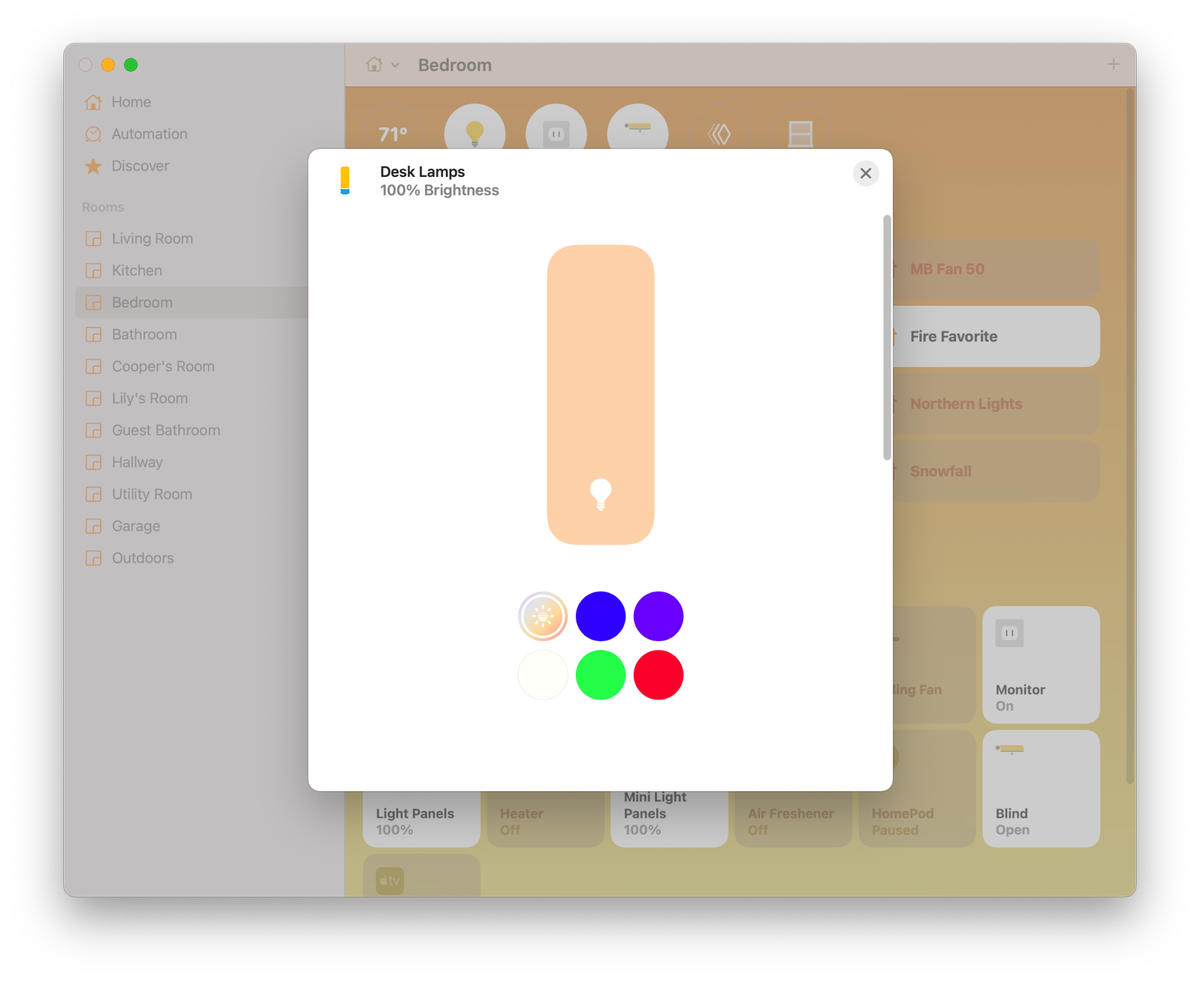Image resolution: width=1200 pixels, height=981 pixels.
Task: Toggle the Air Freshener
Action: [792, 820]
